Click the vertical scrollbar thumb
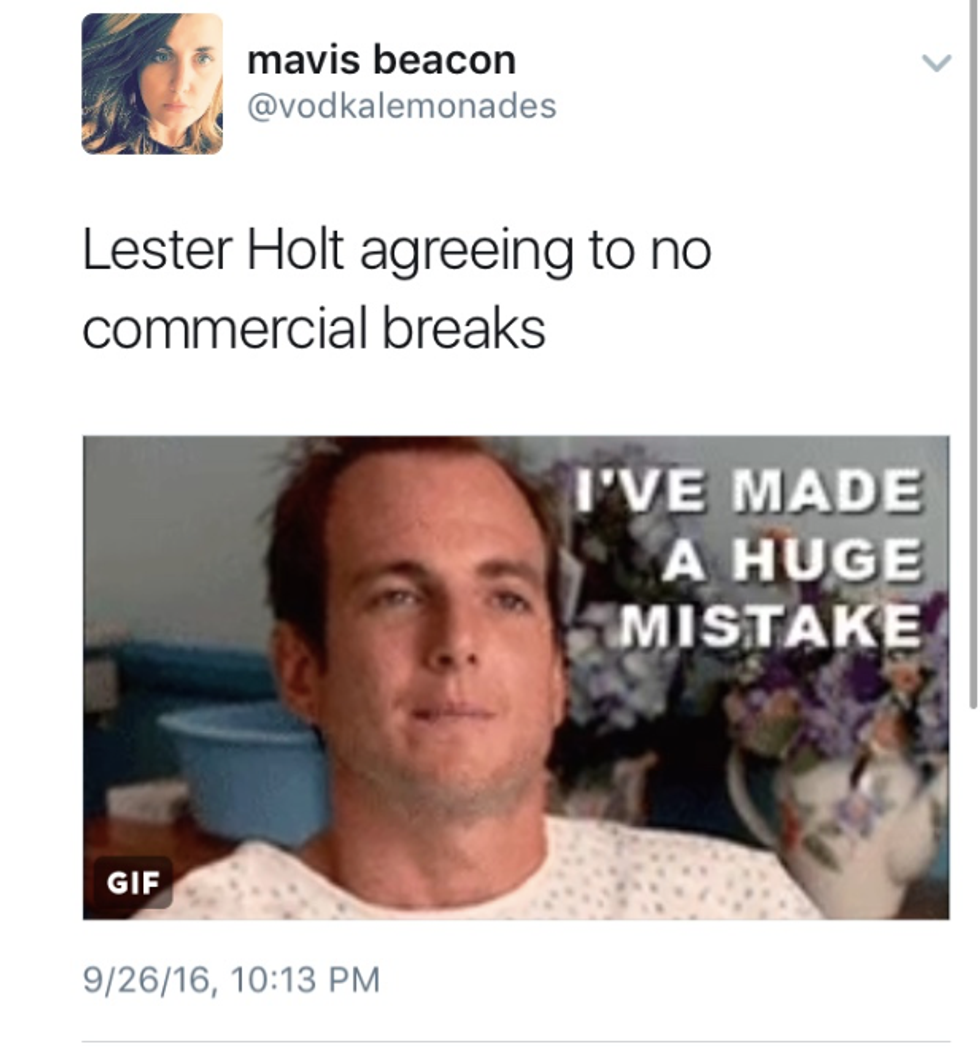The height and width of the screenshot is (1047, 980). click(x=974, y=354)
